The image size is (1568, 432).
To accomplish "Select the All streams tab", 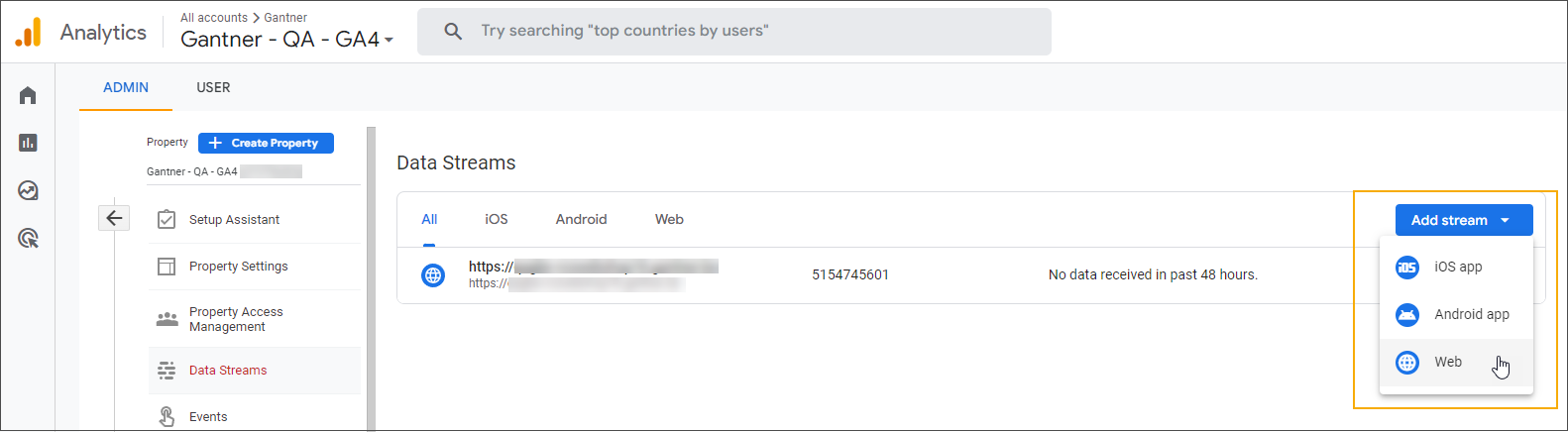I will [429, 219].
